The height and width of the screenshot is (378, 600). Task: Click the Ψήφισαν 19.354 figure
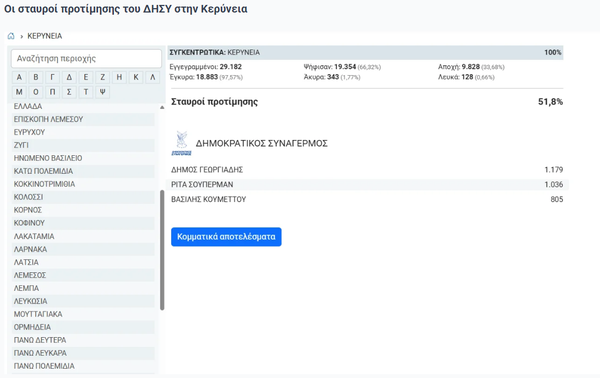[x=342, y=67]
